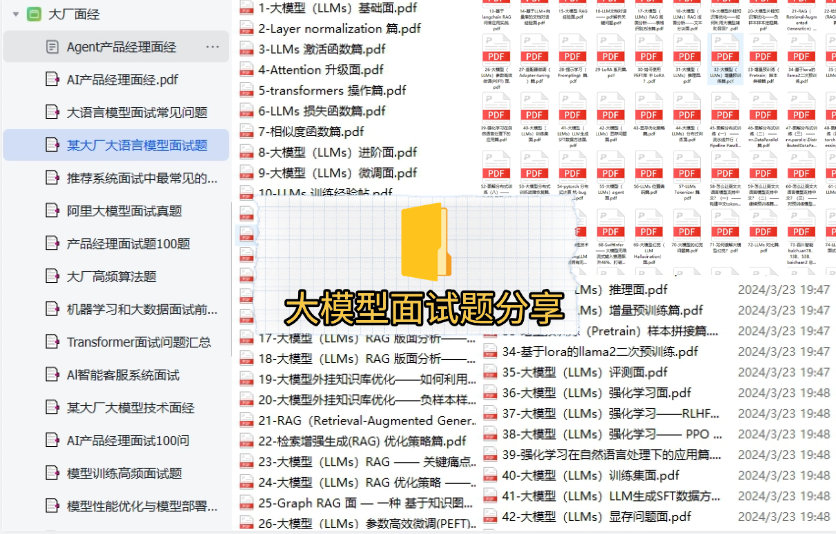This screenshot has width=836, height=534.
Task: Click the document icon beside Transformer面试问题汇总
Action: coord(52,342)
